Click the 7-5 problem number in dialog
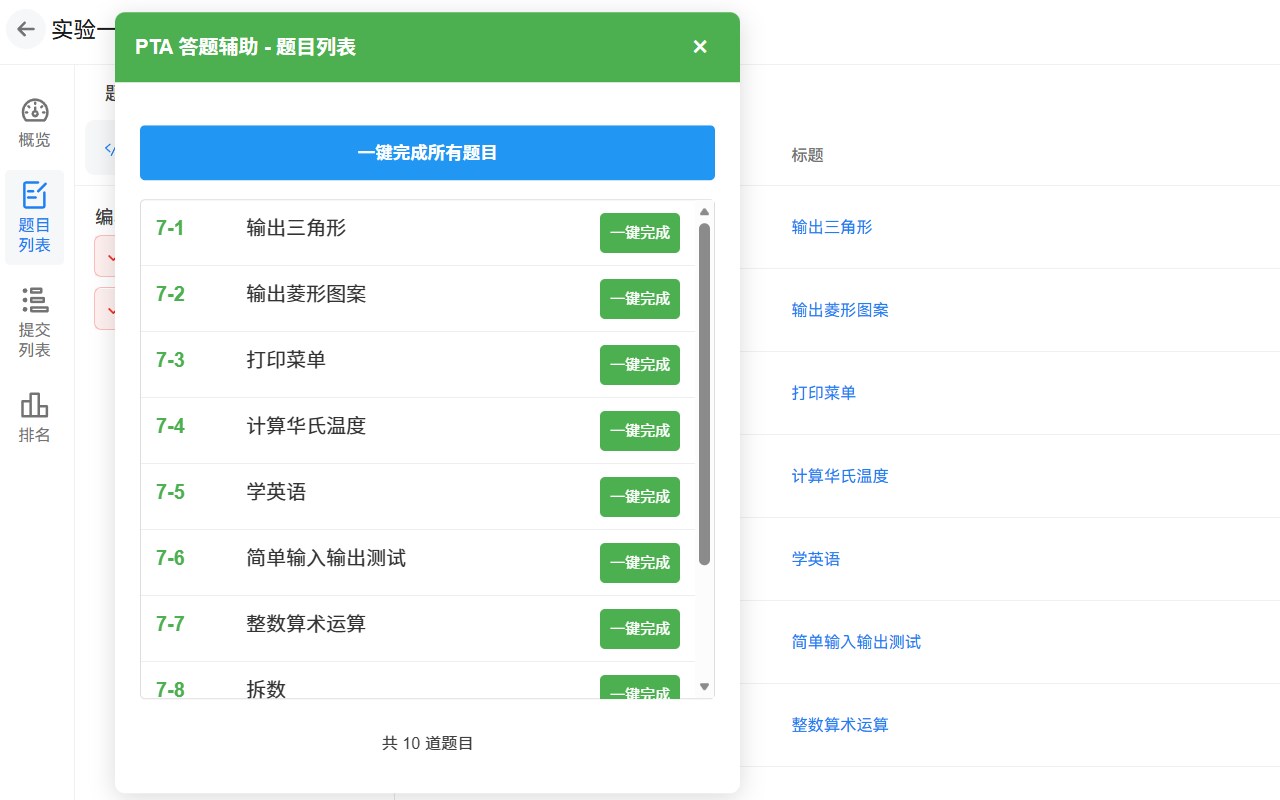 (x=170, y=492)
